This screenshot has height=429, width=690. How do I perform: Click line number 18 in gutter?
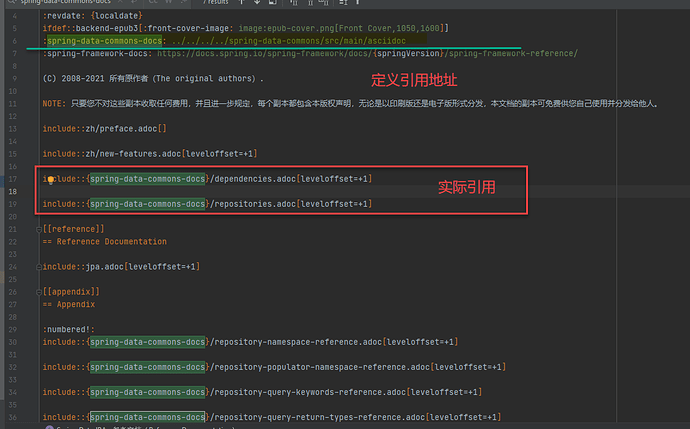[x=13, y=191]
